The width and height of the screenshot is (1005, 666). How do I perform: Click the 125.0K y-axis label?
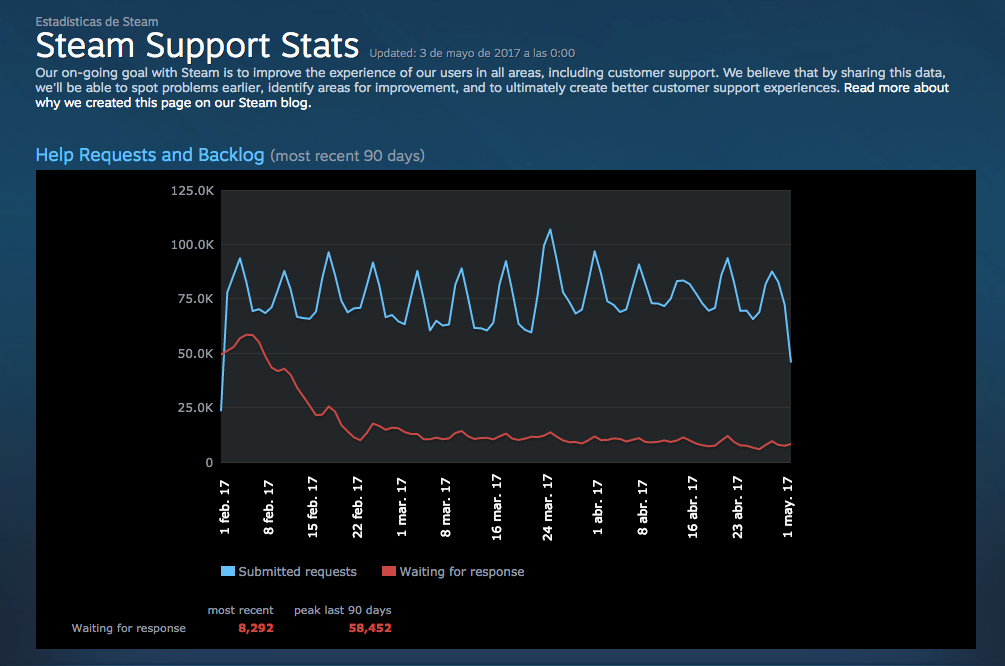pyautogui.click(x=192, y=190)
